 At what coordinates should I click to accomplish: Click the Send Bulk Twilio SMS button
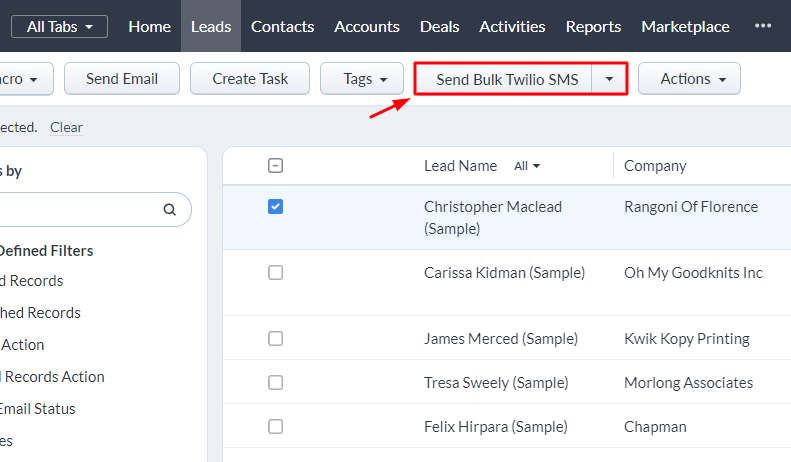click(x=506, y=79)
